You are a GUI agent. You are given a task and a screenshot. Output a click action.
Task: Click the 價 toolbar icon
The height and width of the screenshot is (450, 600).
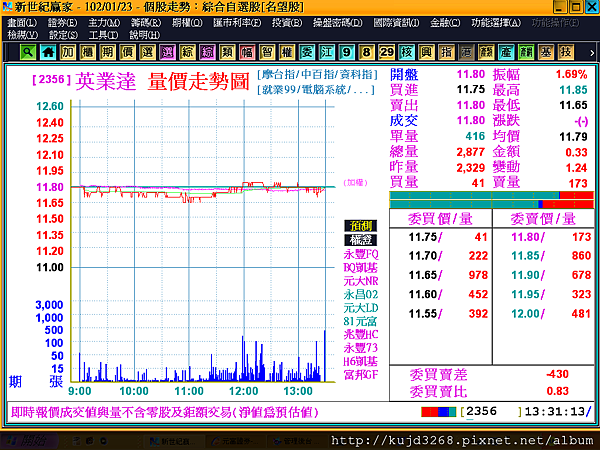(x=127, y=52)
